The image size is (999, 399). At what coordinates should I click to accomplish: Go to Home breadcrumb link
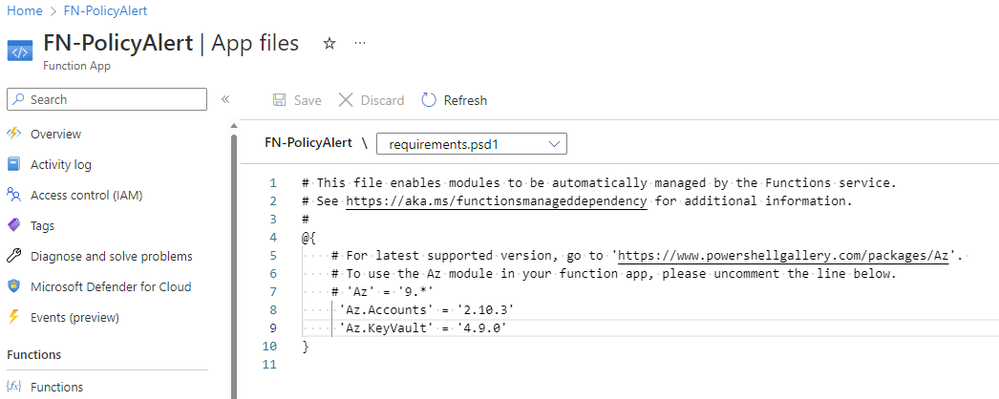click(x=24, y=11)
